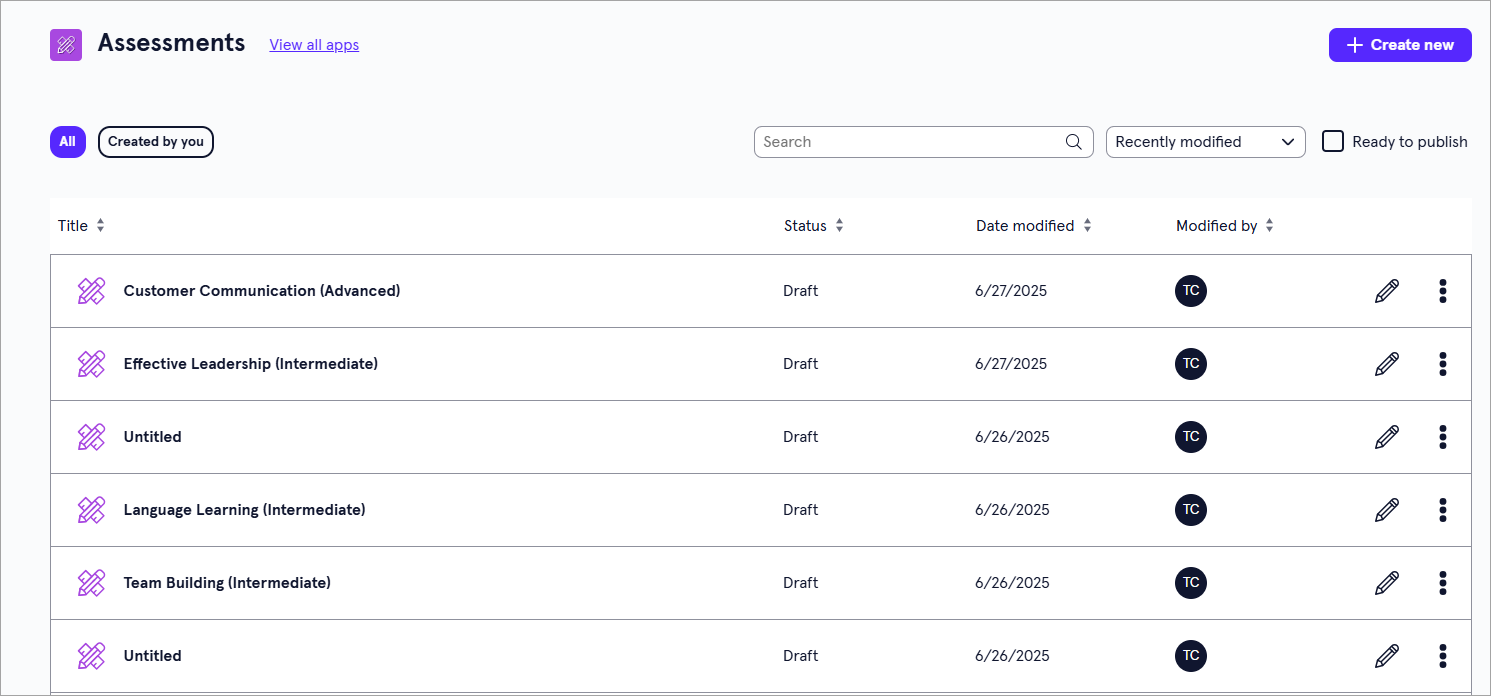Image resolution: width=1491 pixels, height=696 pixels.
Task: Expand the Recently modified sort dropdown
Action: 1205,142
